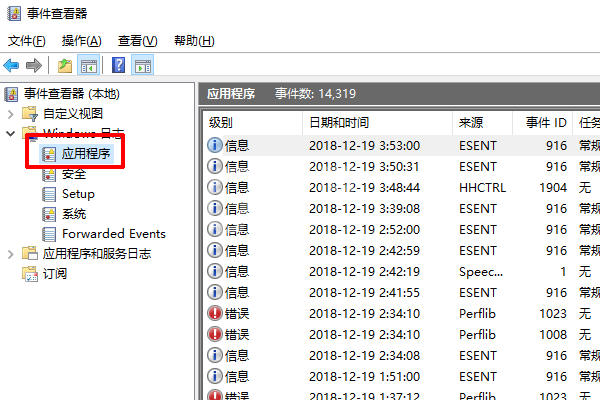Expand the 自定义视图 tree node
Screen dimensions: 600x400
point(10,114)
